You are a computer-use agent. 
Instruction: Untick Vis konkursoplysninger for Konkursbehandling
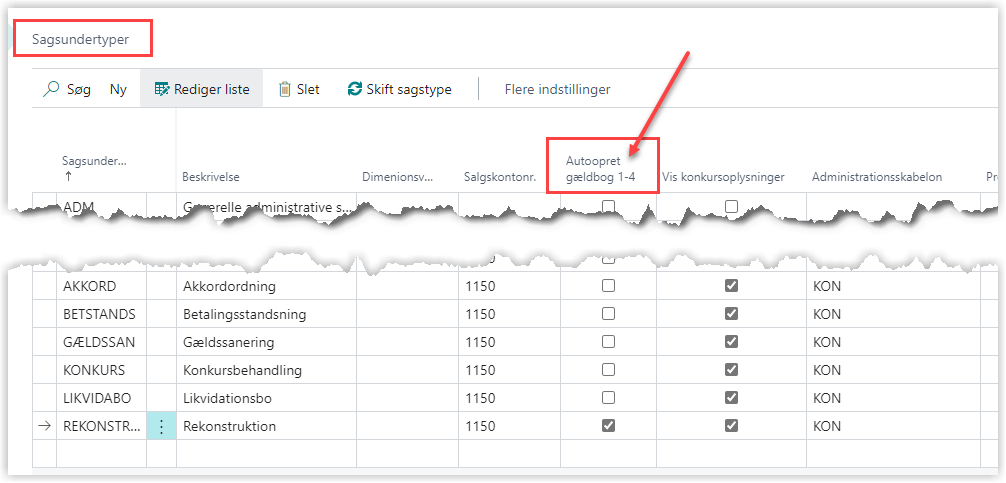point(732,370)
